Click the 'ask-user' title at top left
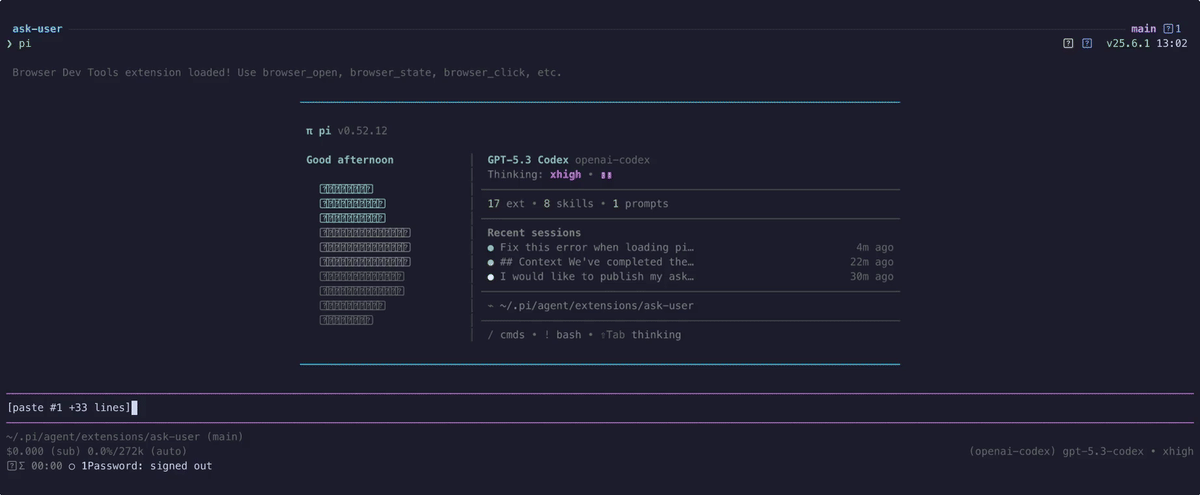The image size is (1200, 495). [37, 29]
